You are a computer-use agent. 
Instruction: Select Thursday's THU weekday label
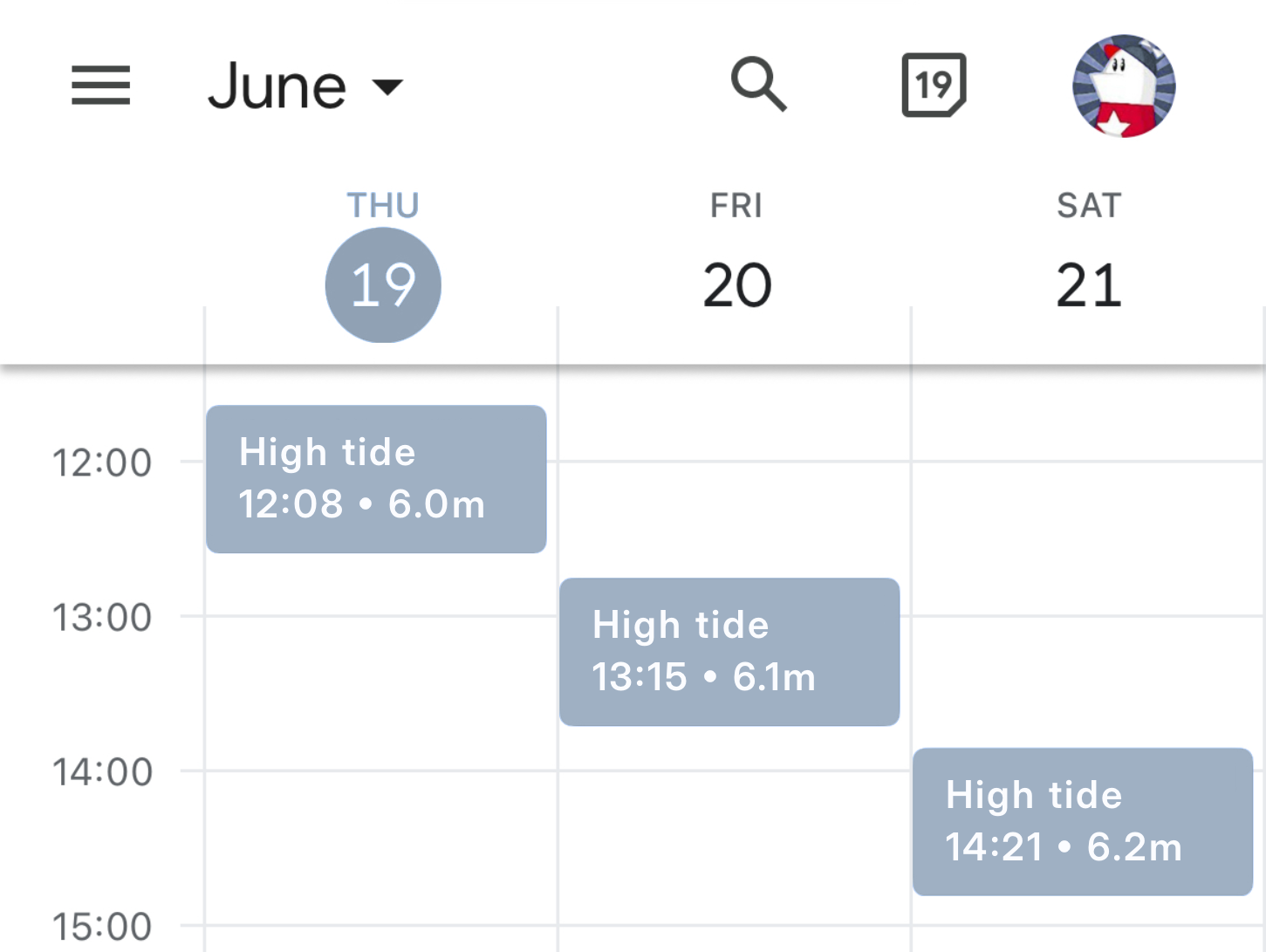382,203
